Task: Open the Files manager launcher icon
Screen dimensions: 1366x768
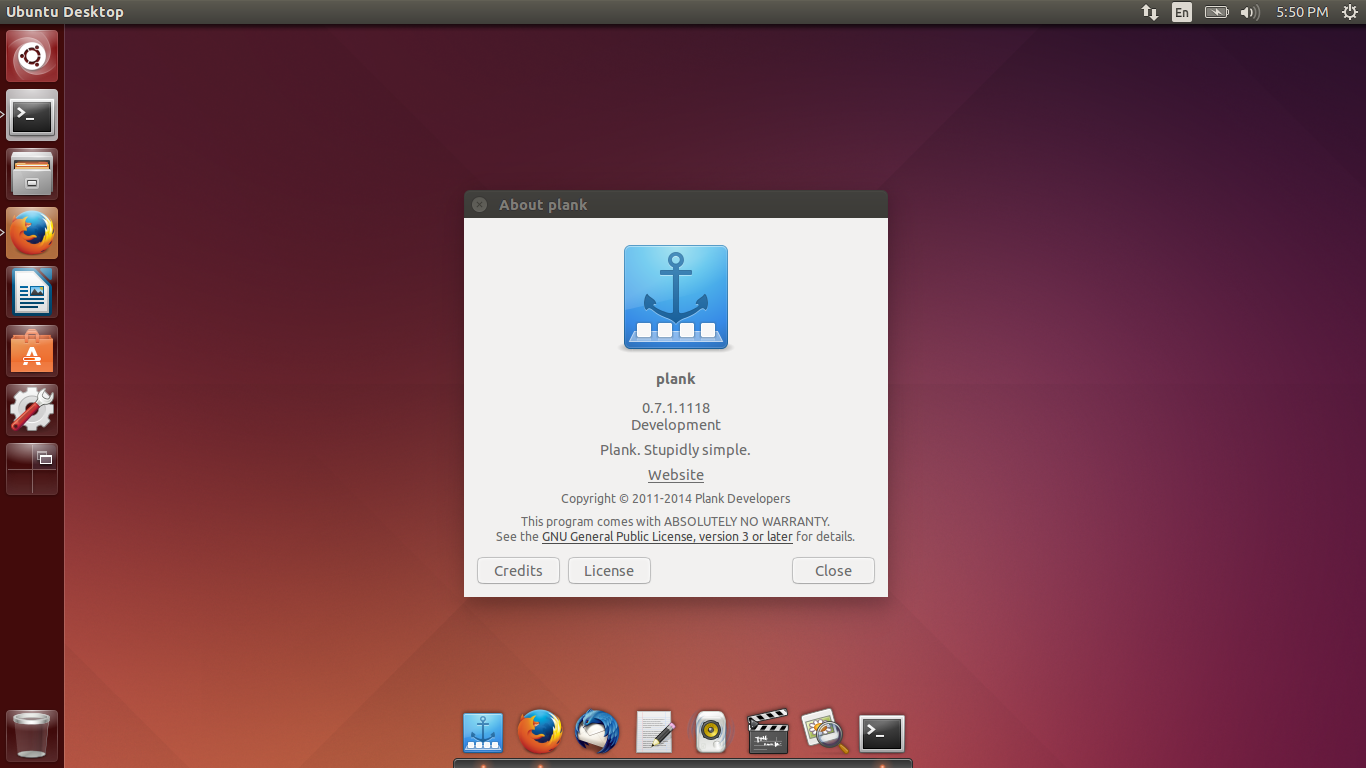Action: (32, 174)
